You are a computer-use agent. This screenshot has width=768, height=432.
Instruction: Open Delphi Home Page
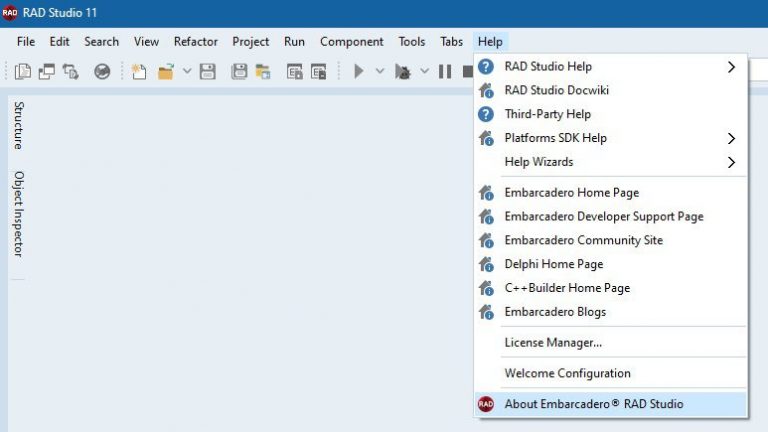[611, 264]
